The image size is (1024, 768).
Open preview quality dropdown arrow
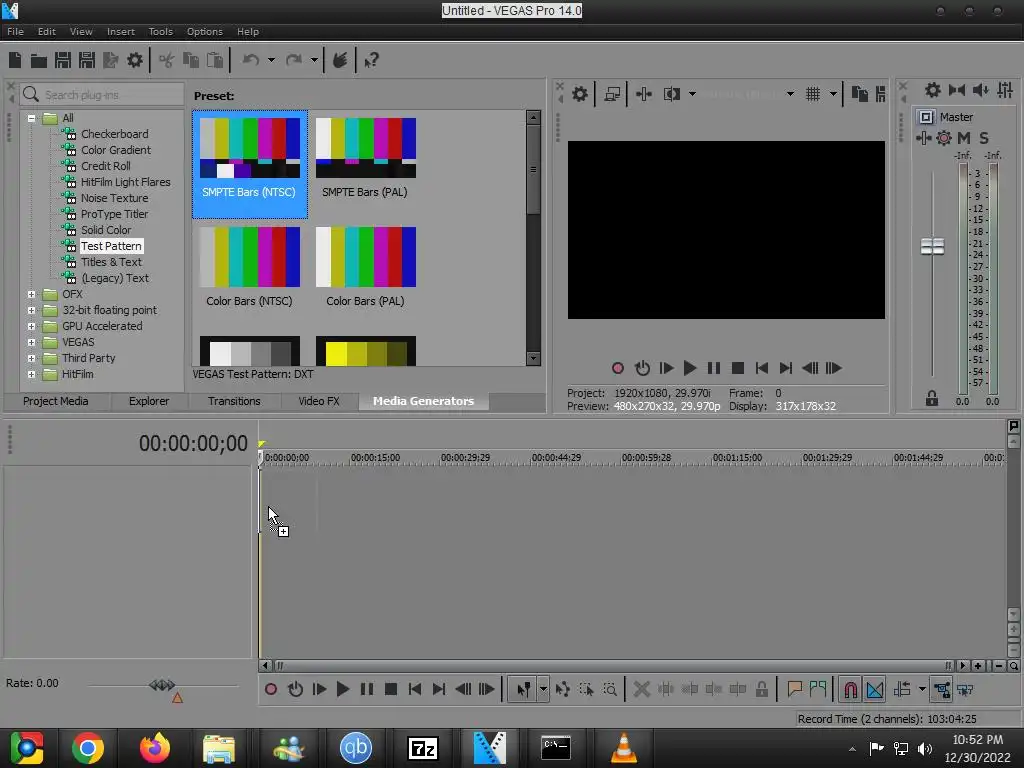[x=790, y=95]
